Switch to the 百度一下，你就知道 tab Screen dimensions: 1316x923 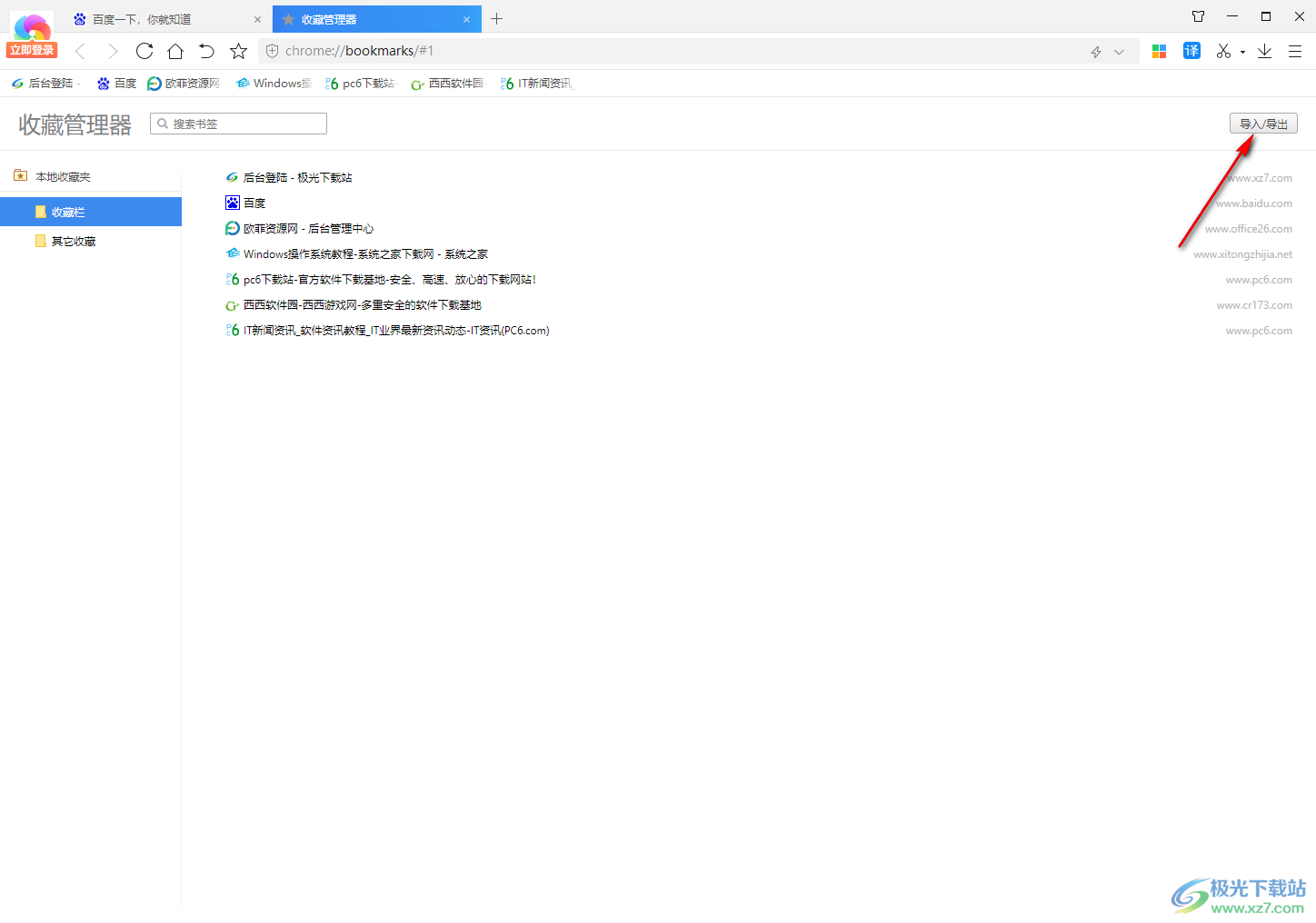[x=167, y=19]
